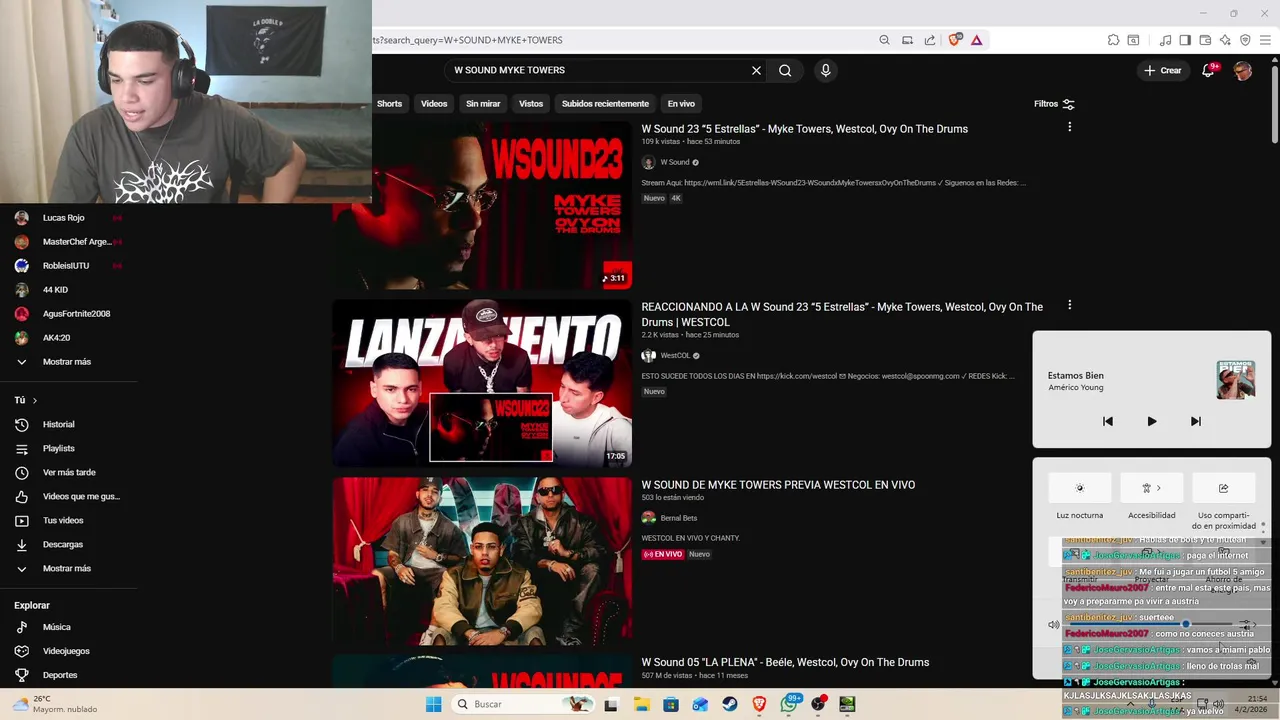This screenshot has height=720, width=1280.
Task: Open Videojuegos in Explorar
Action: coord(66,651)
